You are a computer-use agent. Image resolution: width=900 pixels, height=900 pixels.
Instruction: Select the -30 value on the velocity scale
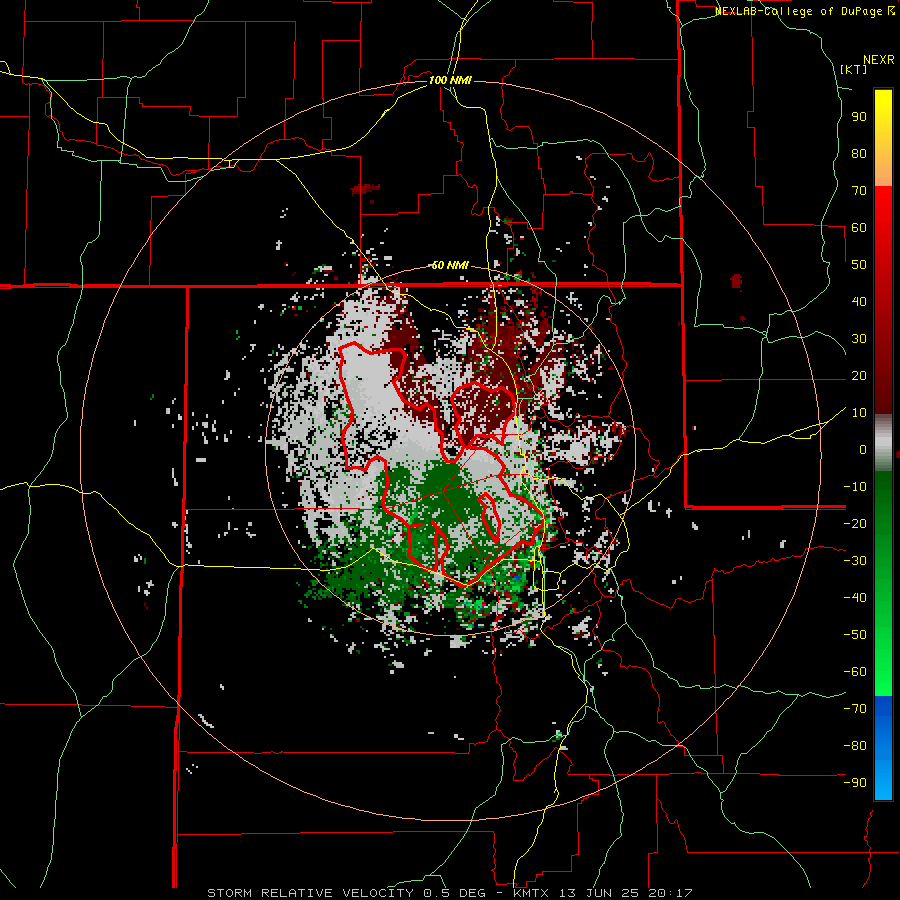click(x=855, y=561)
